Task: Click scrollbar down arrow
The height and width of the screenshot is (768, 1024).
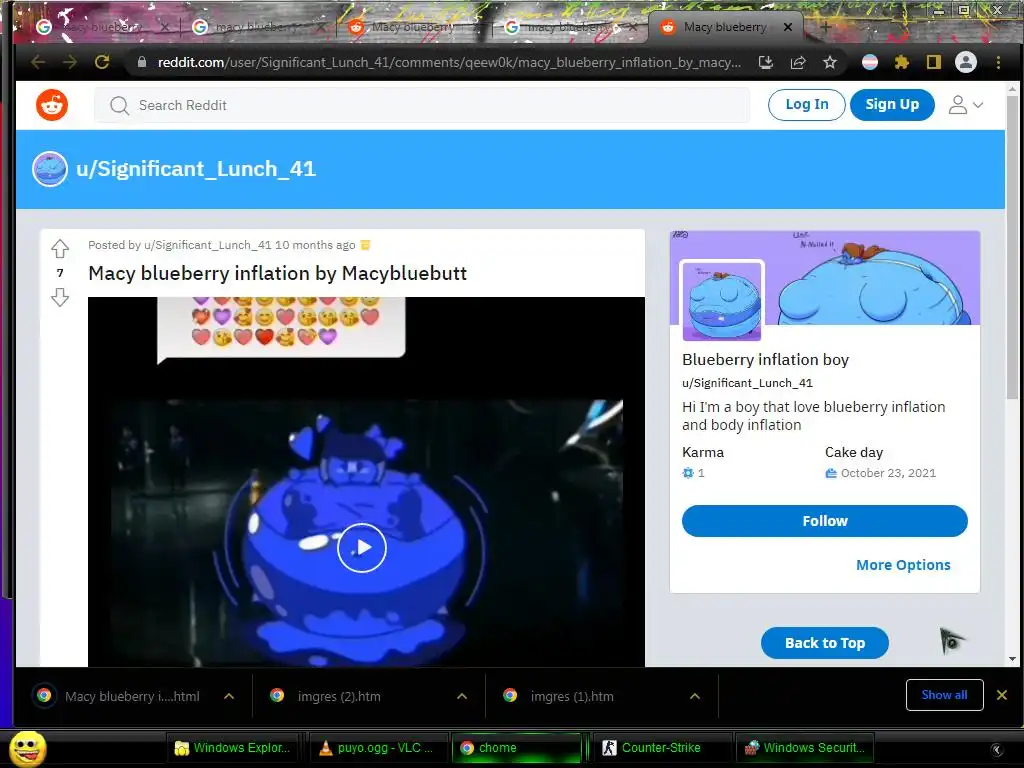Action: pyautogui.click(x=1012, y=659)
